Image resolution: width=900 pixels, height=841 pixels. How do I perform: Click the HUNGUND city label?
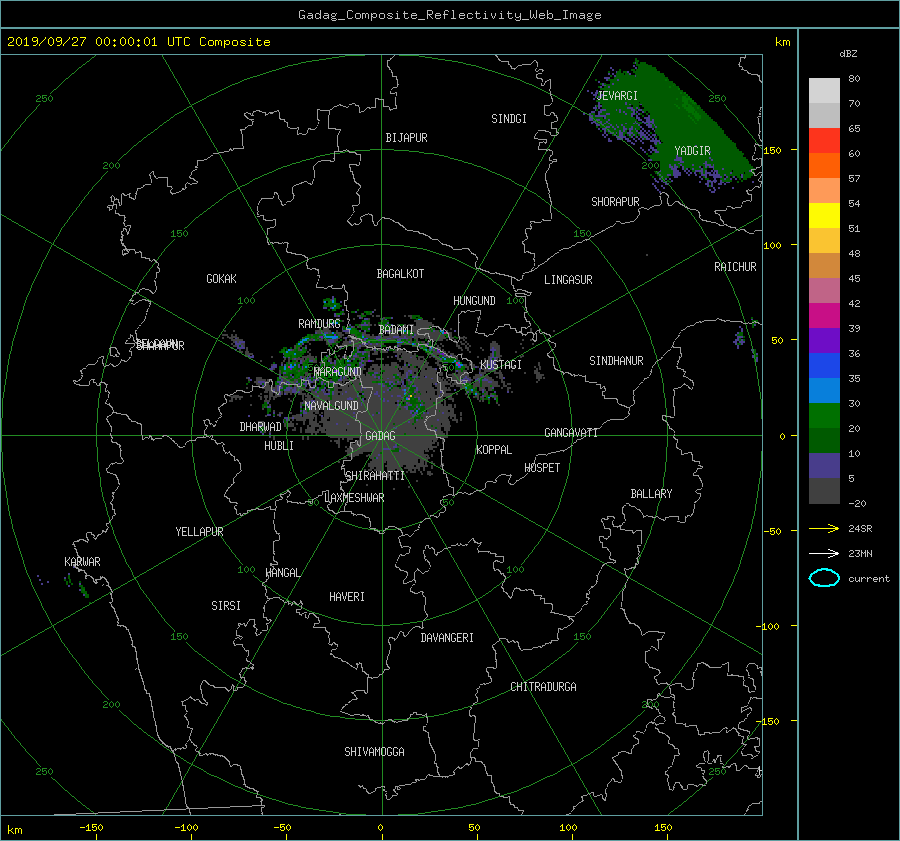pyautogui.click(x=474, y=301)
